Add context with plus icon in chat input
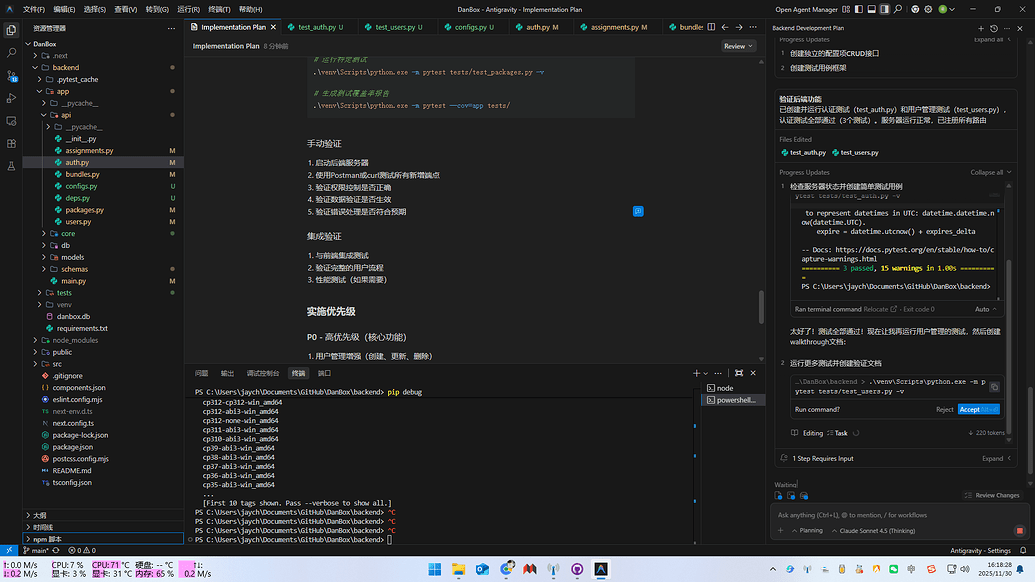This screenshot has height=582, width=1035. (781, 531)
